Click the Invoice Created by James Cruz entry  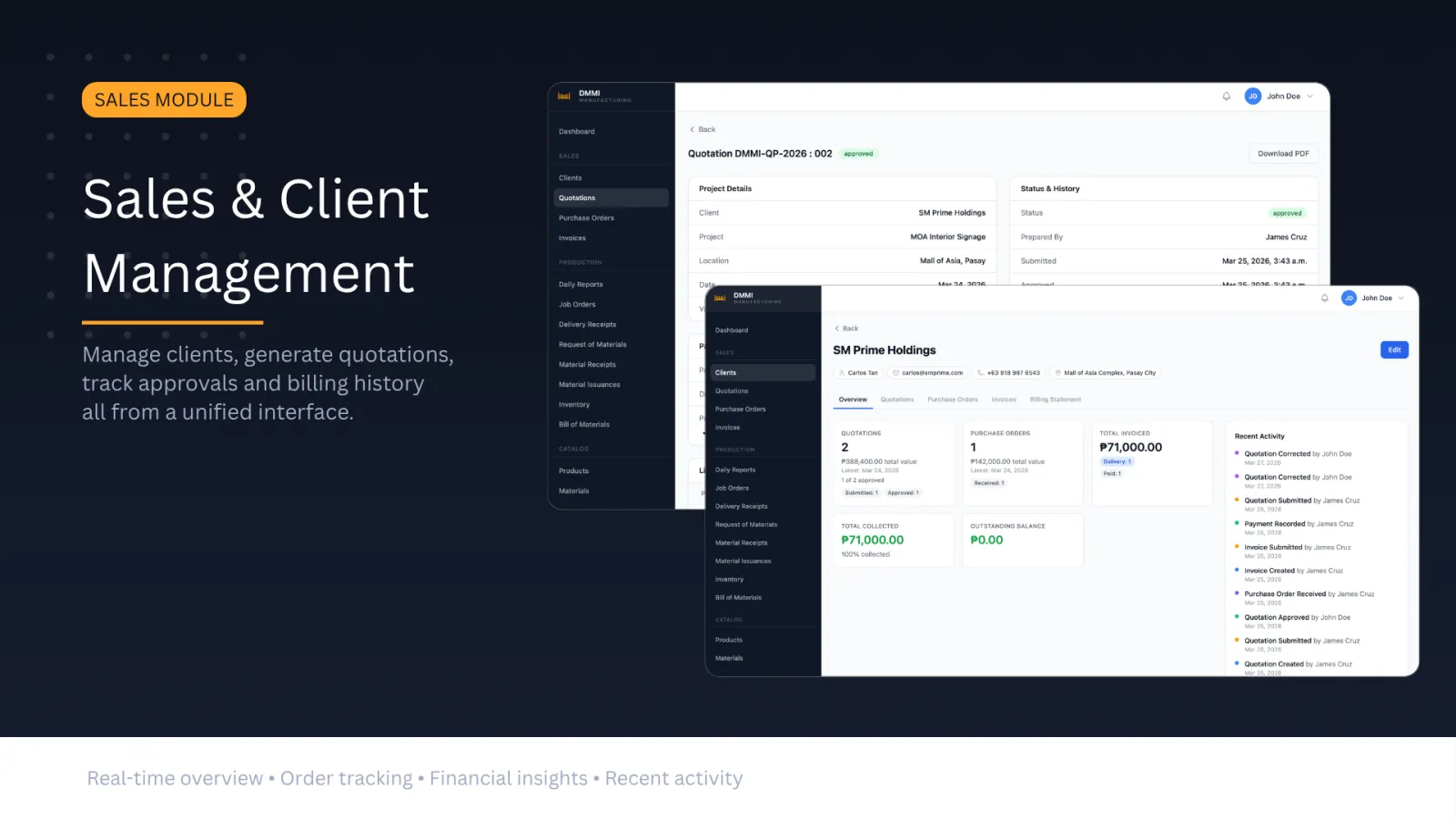(1293, 574)
